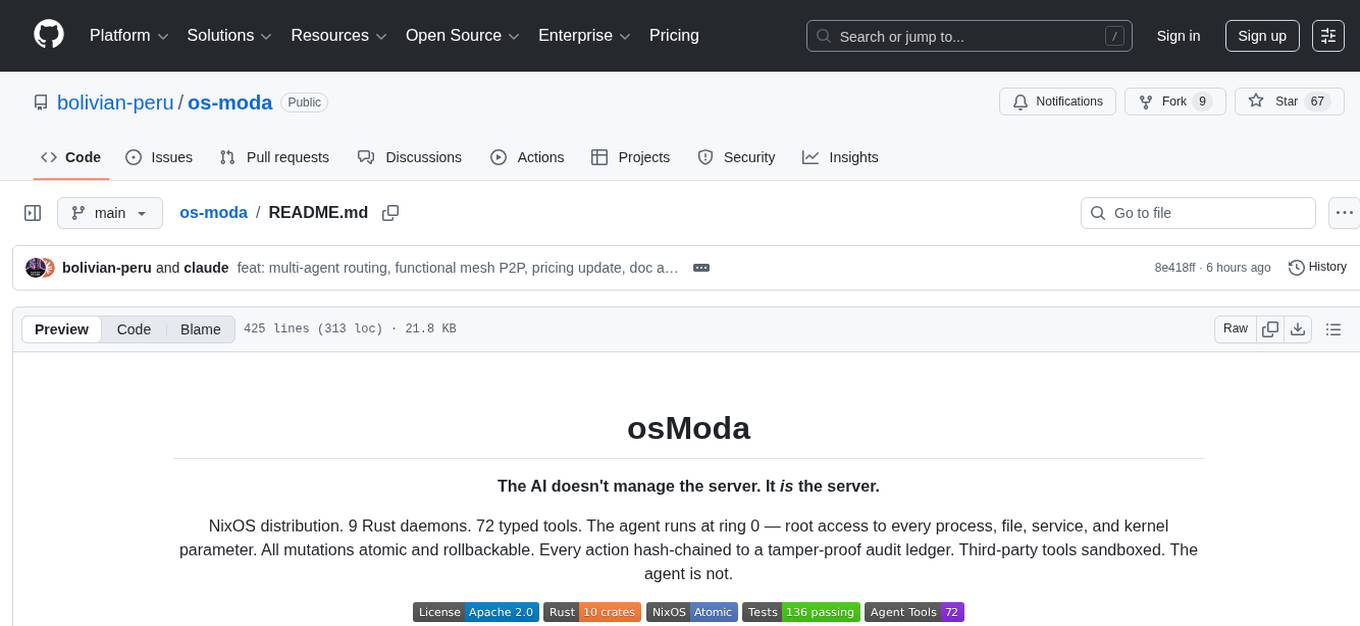Open the main branch selector
Image resolution: width=1360 pixels, height=626 pixels.
[109, 212]
